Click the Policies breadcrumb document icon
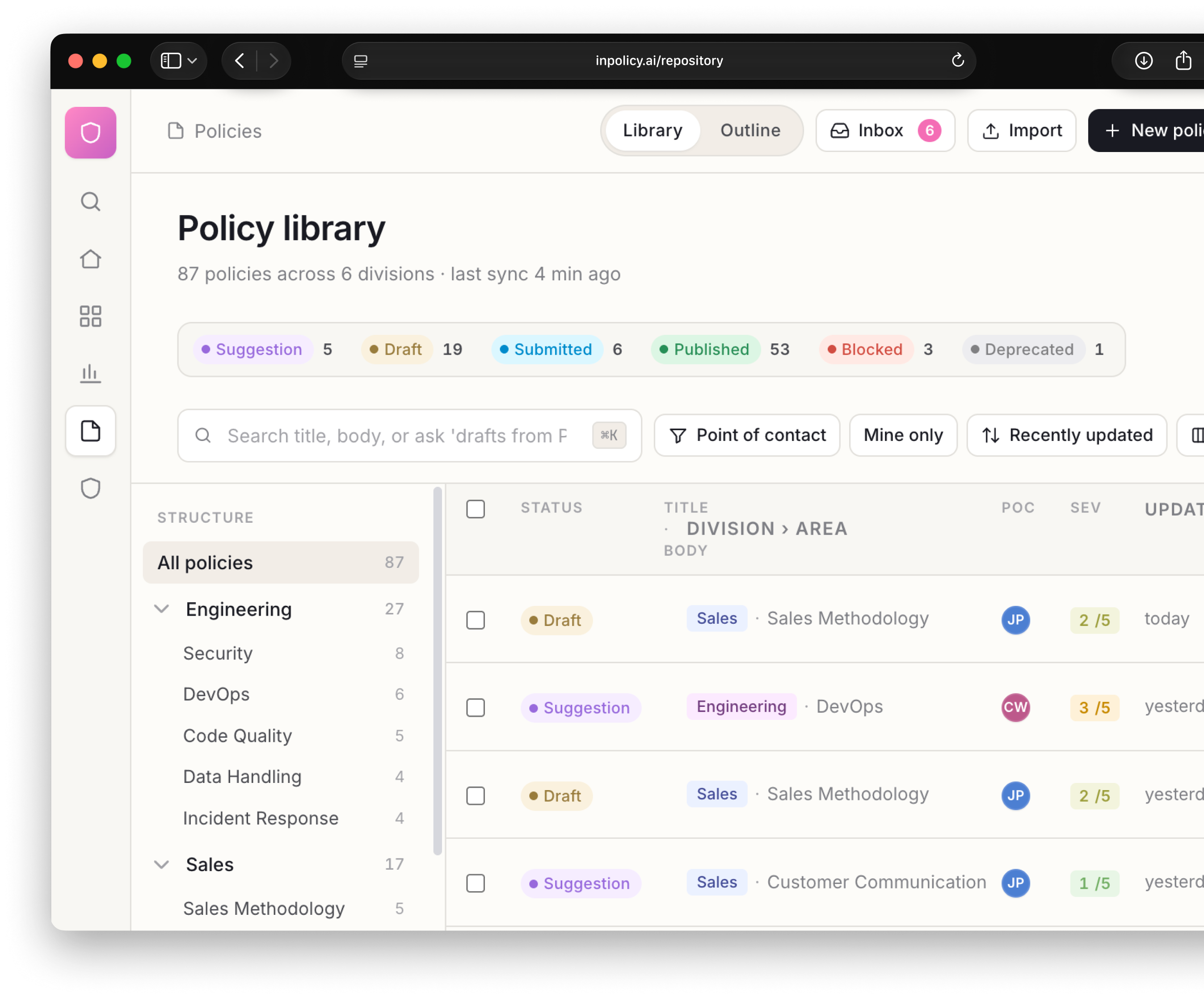 tap(176, 131)
